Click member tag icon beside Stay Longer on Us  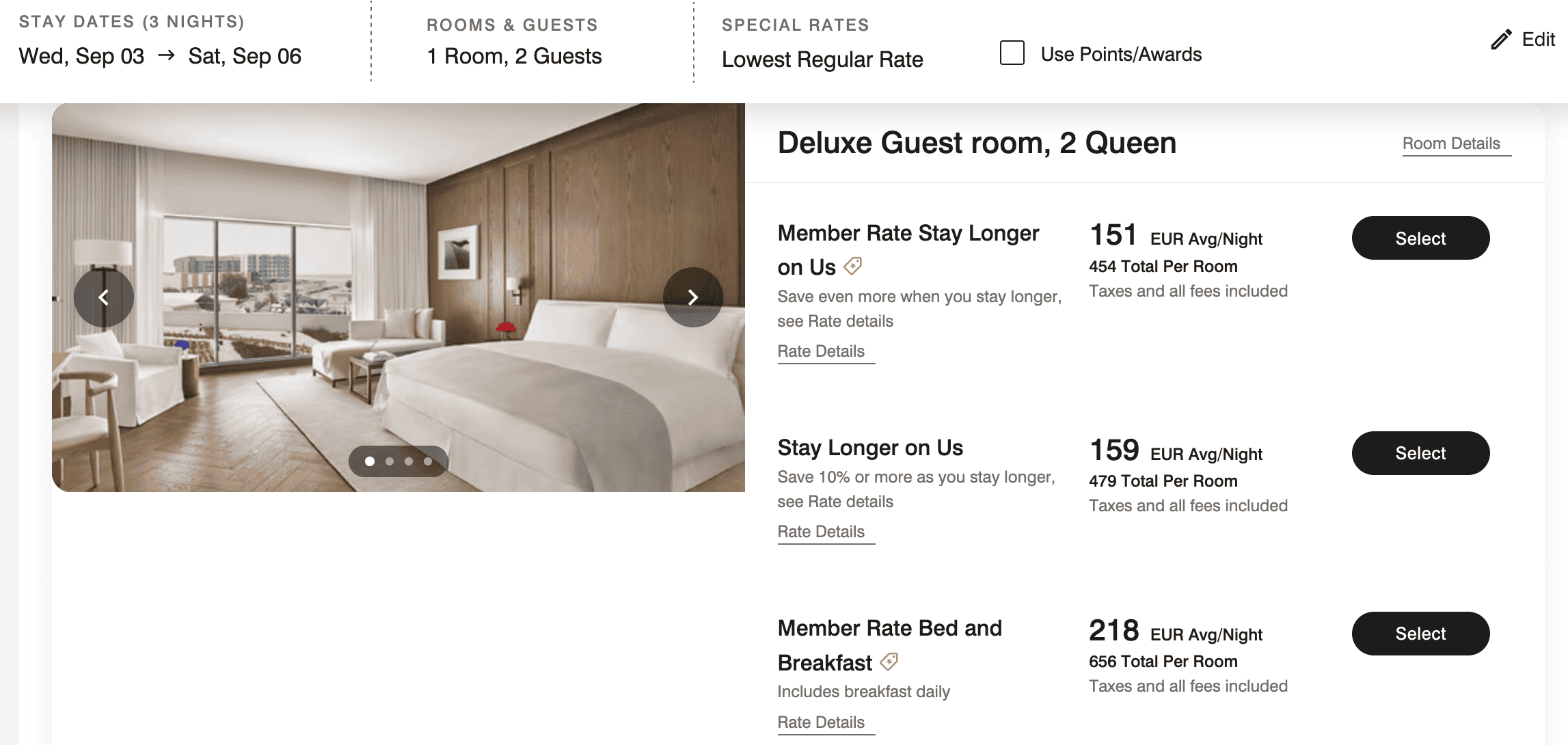tap(853, 266)
